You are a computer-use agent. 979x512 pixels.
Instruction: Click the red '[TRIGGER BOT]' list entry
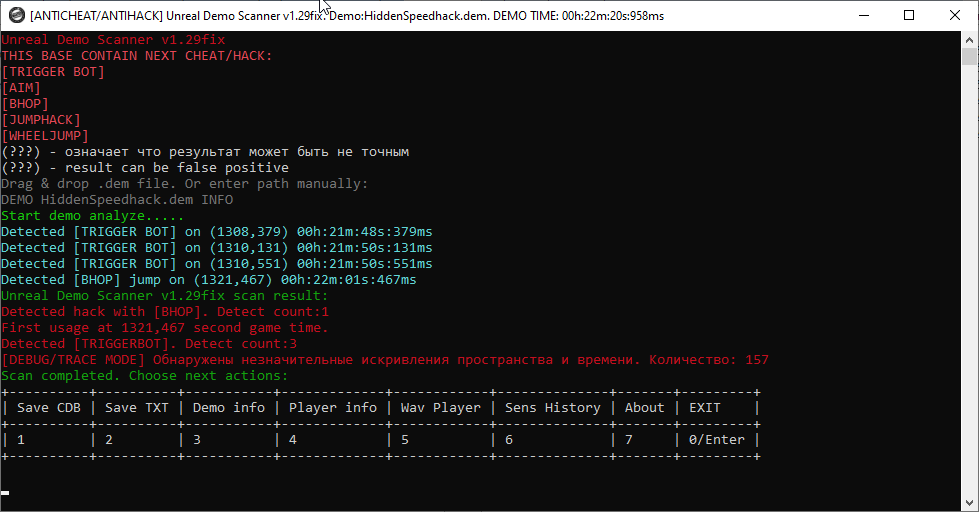(53, 72)
